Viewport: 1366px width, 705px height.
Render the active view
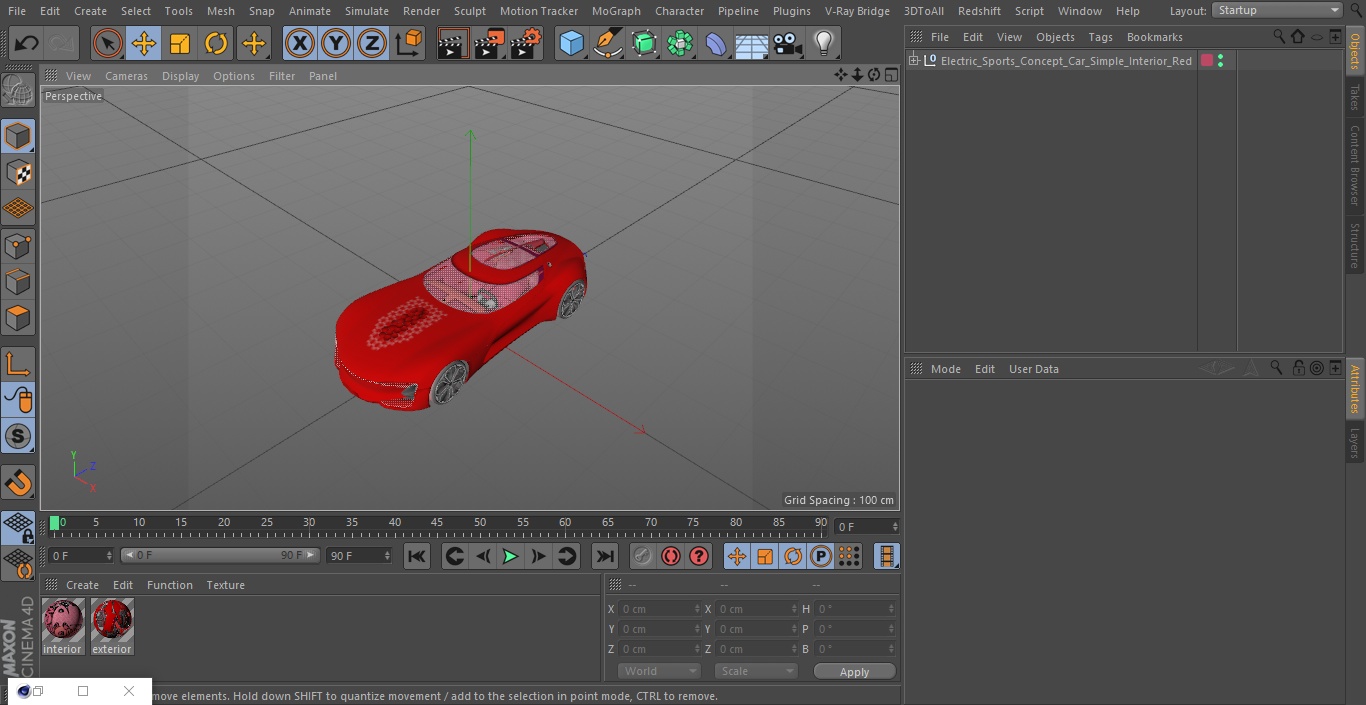click(x=453, y=43)
